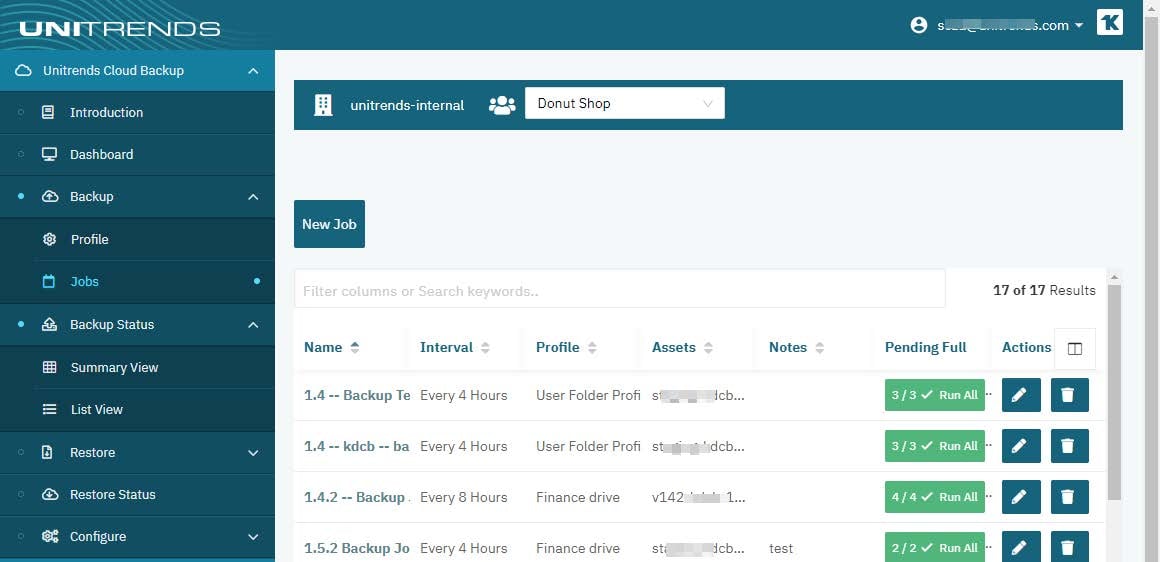Run All for 1.5.2 Backup Jo job
1160x562 pixels.
click(935, 547)
